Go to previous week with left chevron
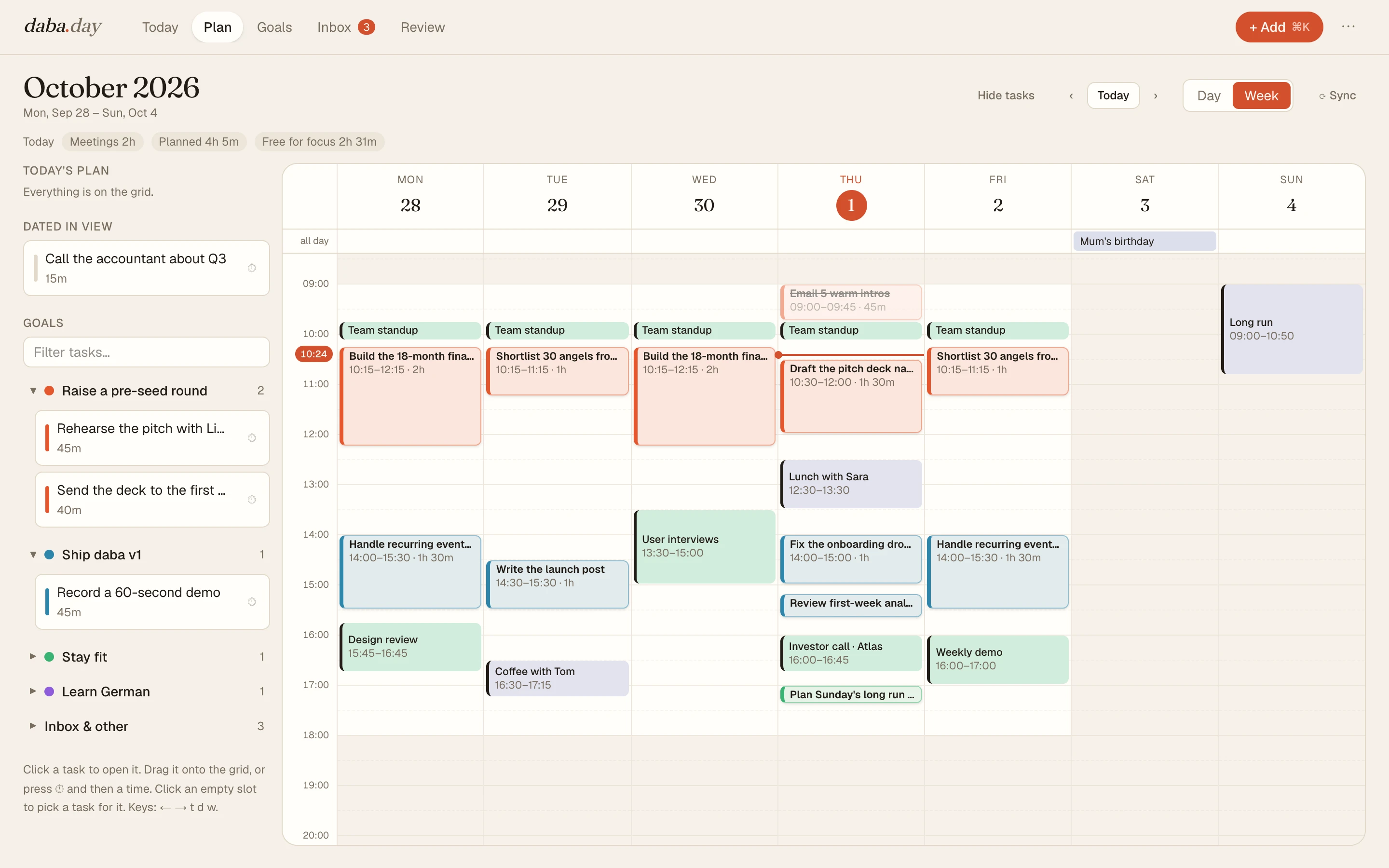The width and height of the screenshot is (1389, 868). coord(1071,96)
